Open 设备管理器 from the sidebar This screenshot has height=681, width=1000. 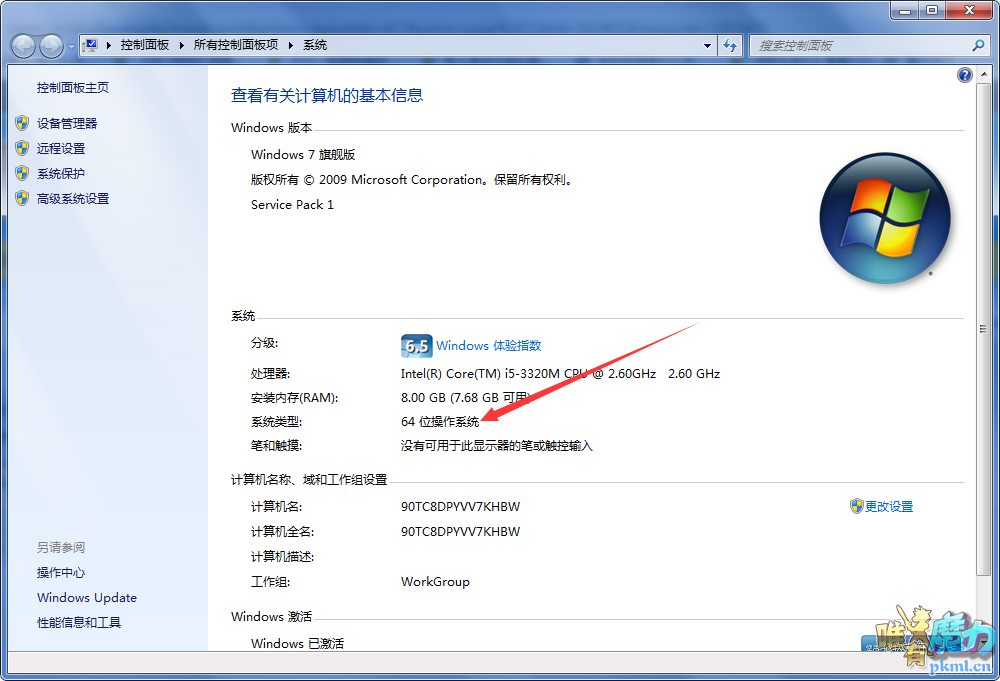67,124
